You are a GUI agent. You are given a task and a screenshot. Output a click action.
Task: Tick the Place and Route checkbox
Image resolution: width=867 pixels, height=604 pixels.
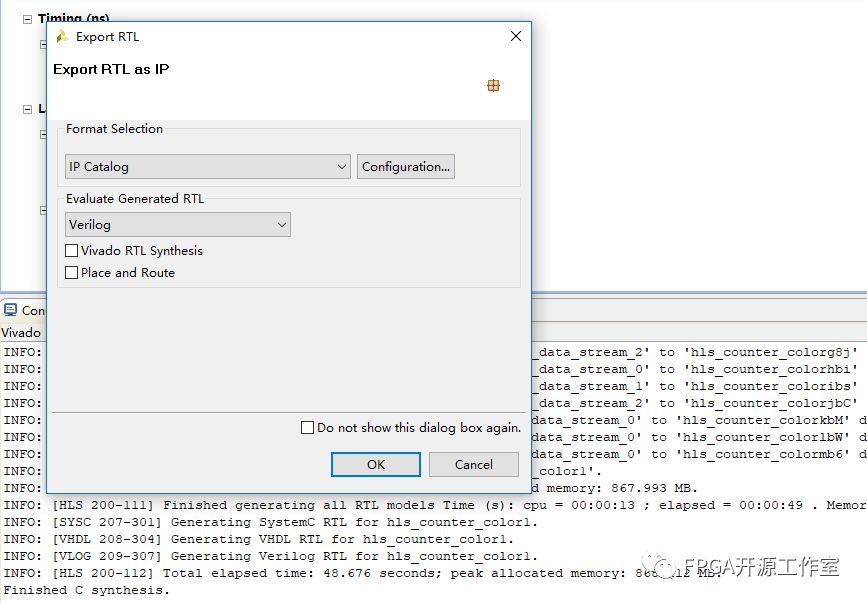(72, 273)
